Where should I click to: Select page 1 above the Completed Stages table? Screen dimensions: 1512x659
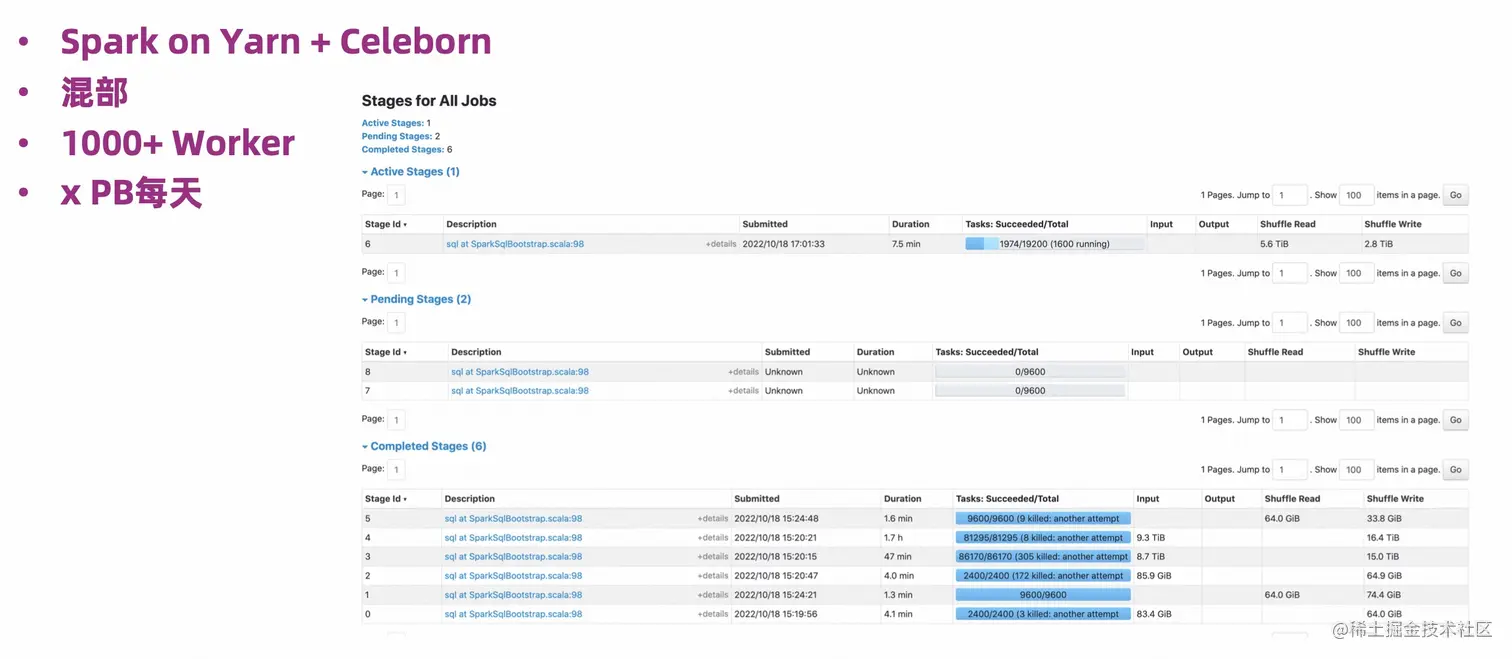397,469
